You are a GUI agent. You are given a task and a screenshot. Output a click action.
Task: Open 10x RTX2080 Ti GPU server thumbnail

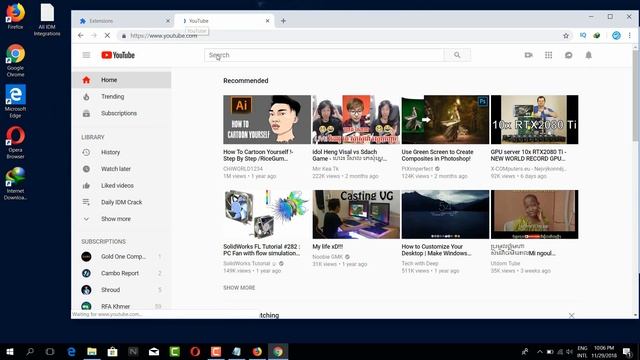(534, 120)
